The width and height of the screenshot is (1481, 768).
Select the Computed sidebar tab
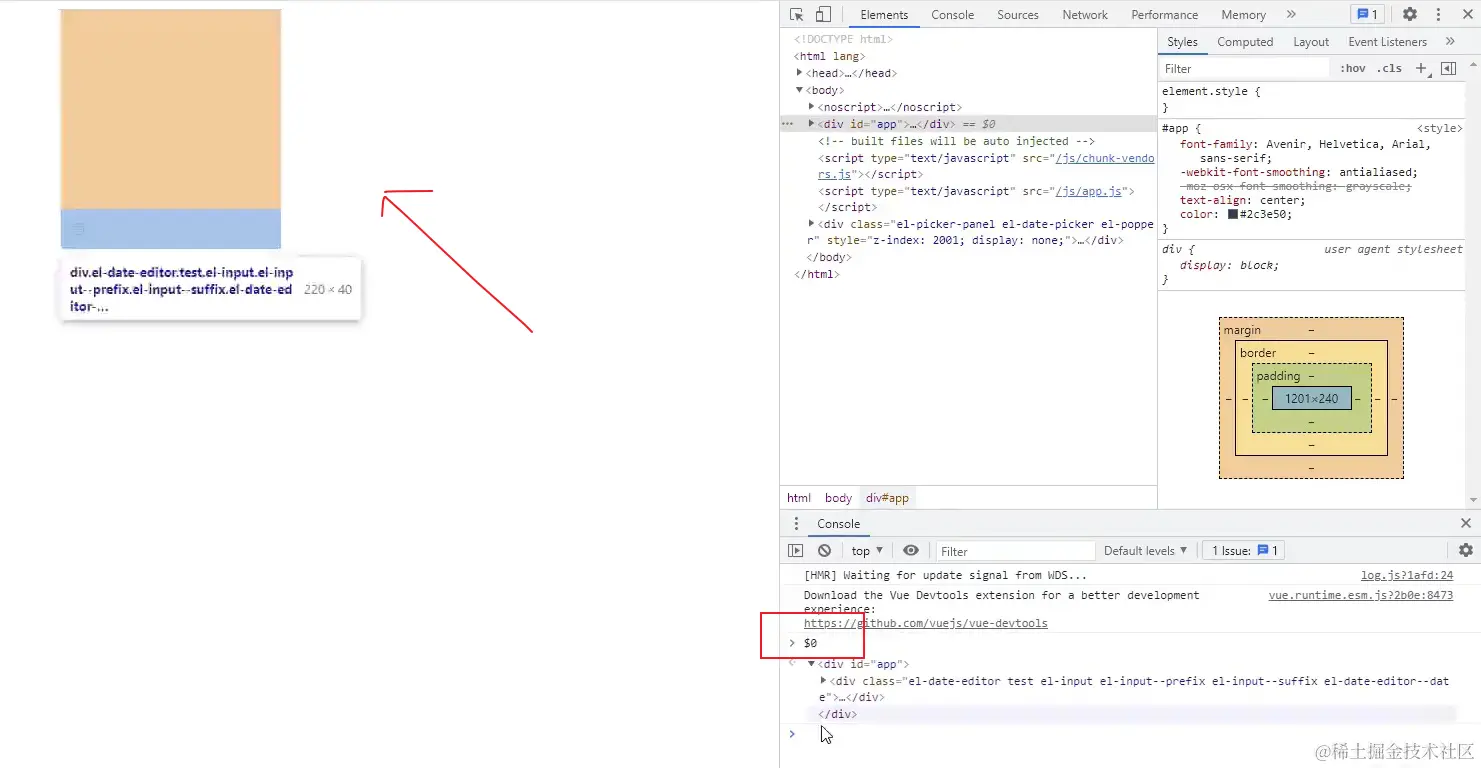(1245, 42)
